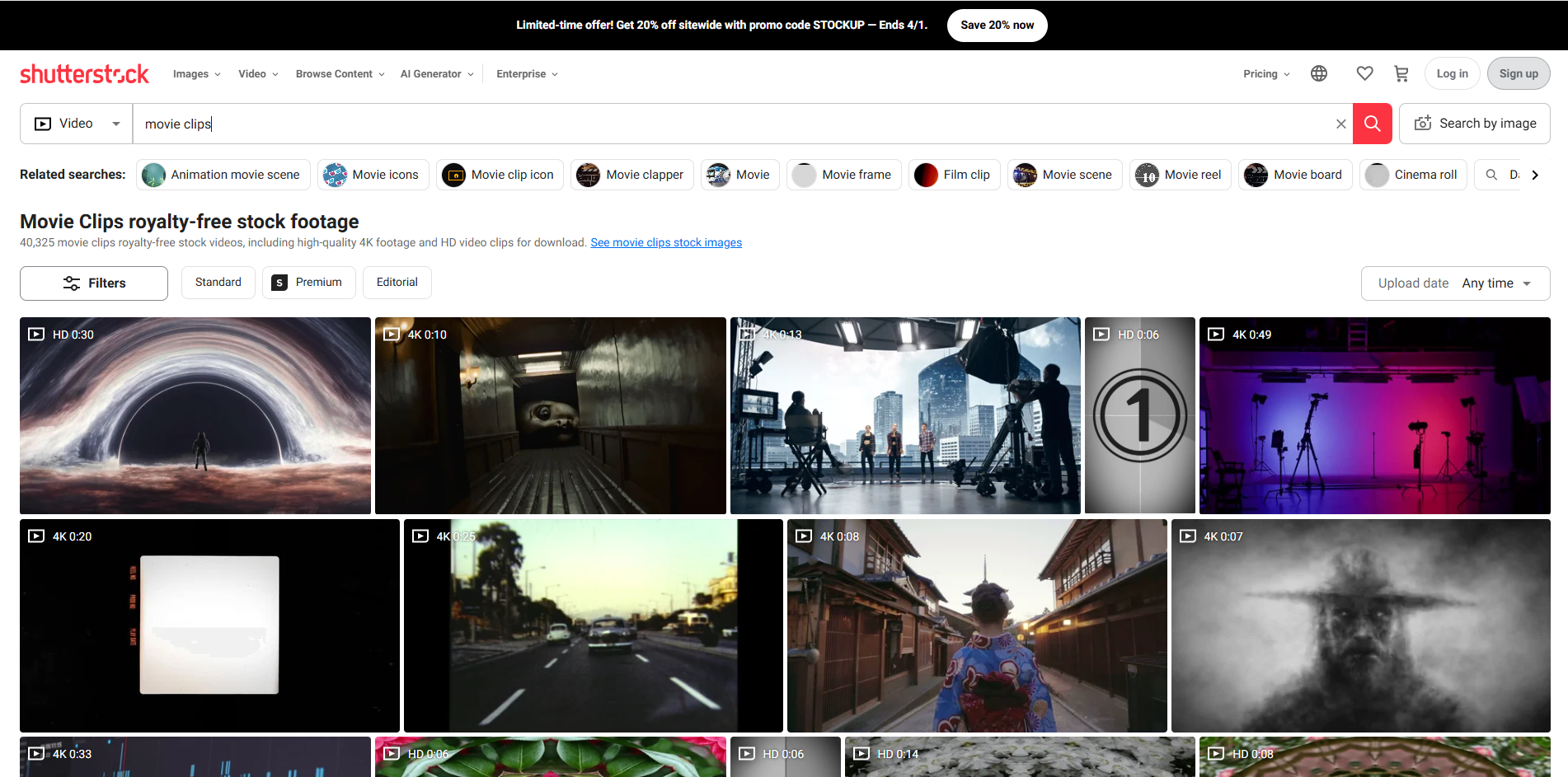Select the Movie frame related search
1568x777 pixels.
pos(844,175)
